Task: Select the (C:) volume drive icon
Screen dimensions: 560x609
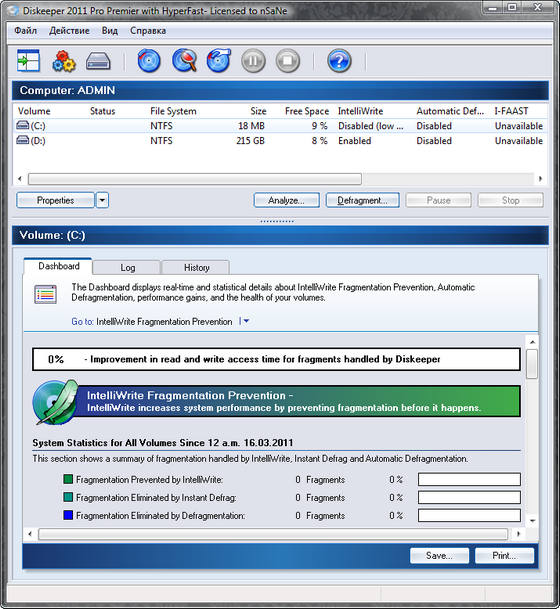Action: click(x=23, y=125)
